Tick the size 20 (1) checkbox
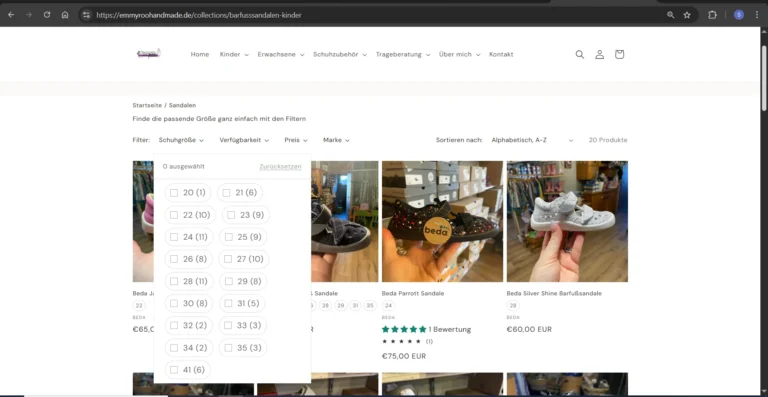 (174, 193)
